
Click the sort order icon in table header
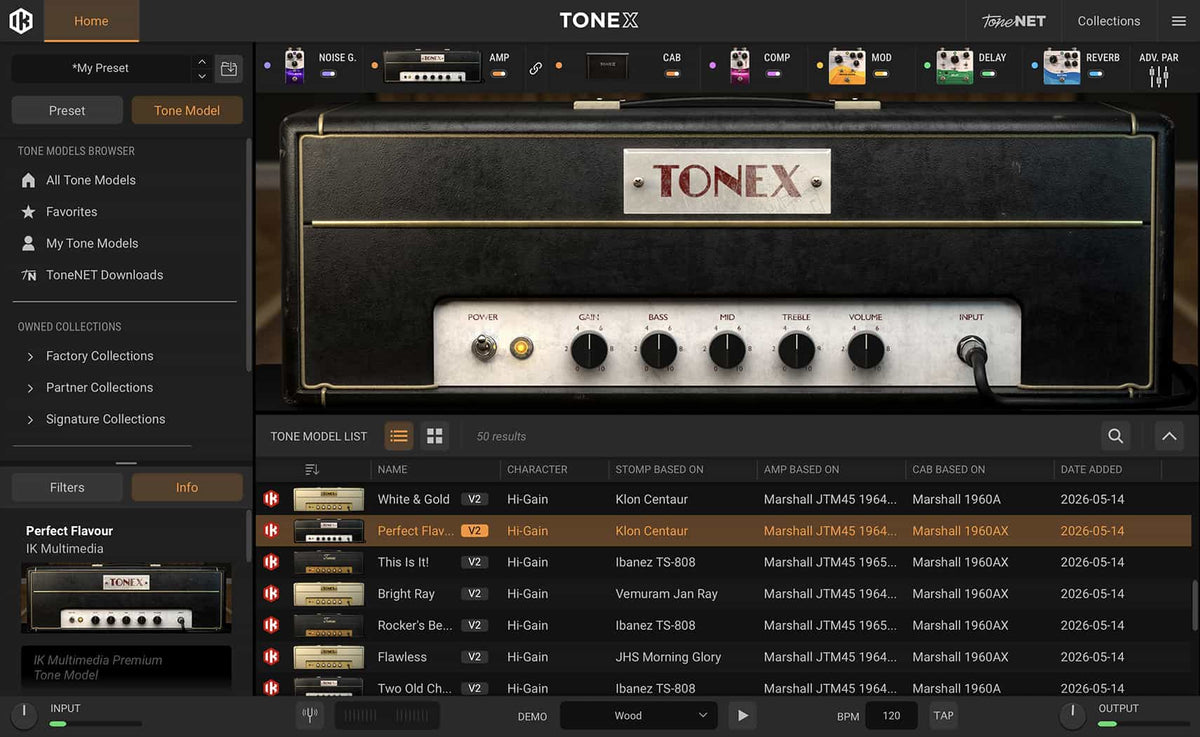(312, 469)
